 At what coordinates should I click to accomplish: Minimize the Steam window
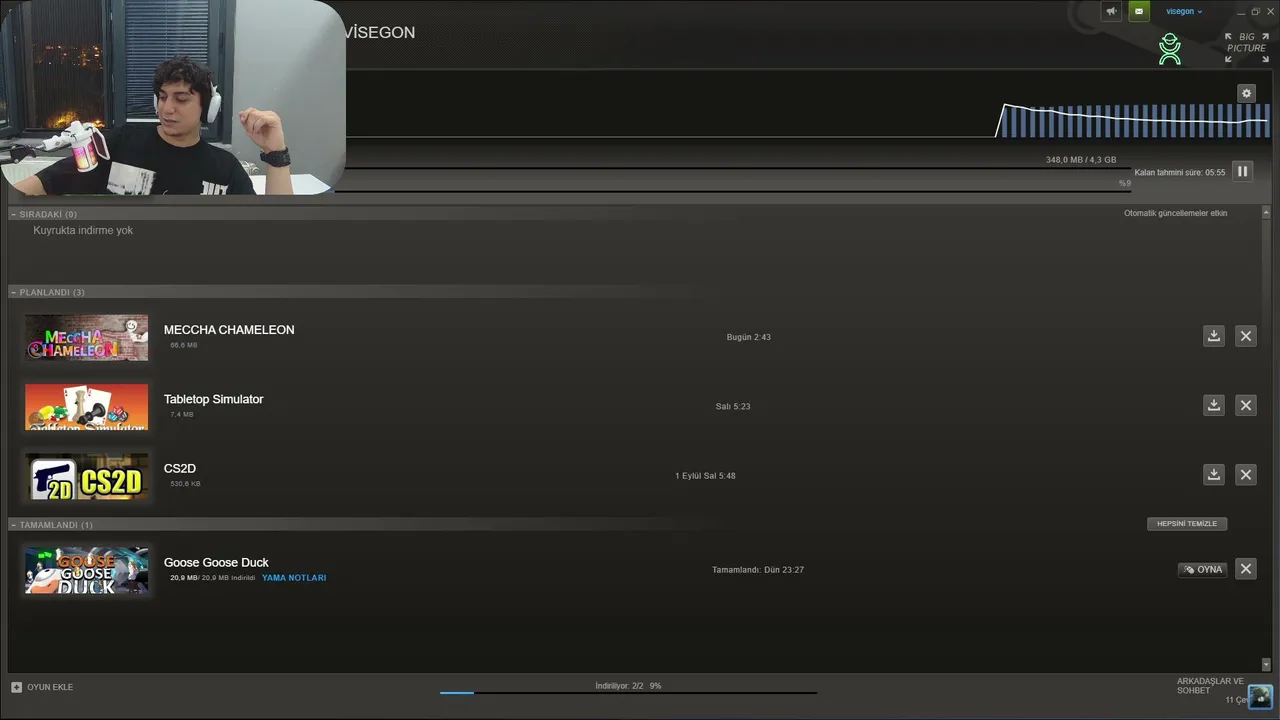[1241, 12]
